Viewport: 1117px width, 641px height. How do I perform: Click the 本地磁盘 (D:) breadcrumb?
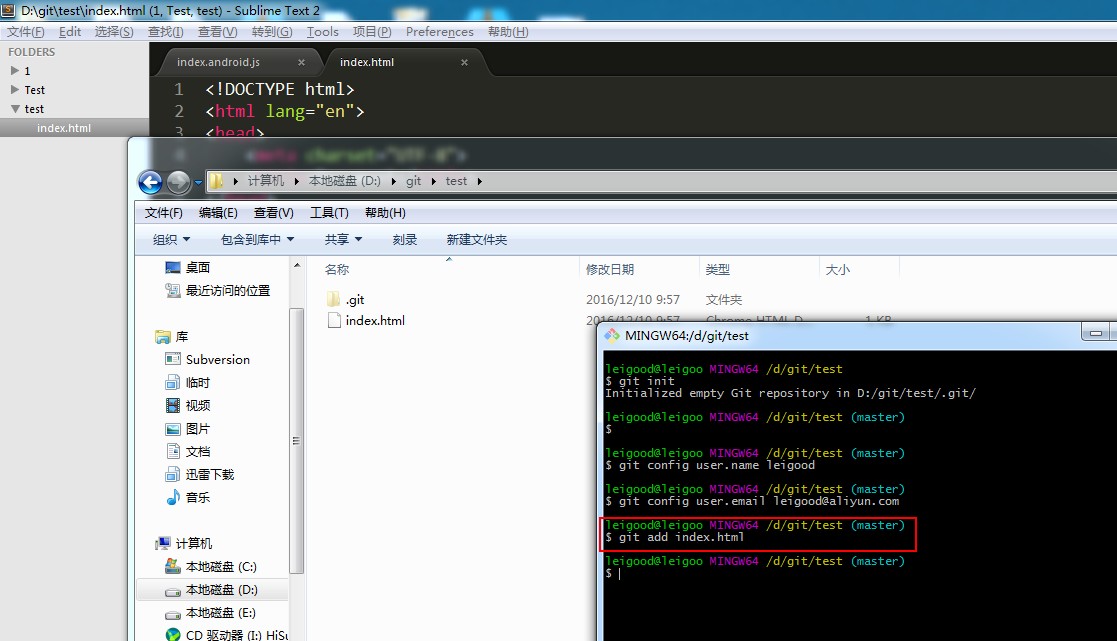[x=345, y=181]
